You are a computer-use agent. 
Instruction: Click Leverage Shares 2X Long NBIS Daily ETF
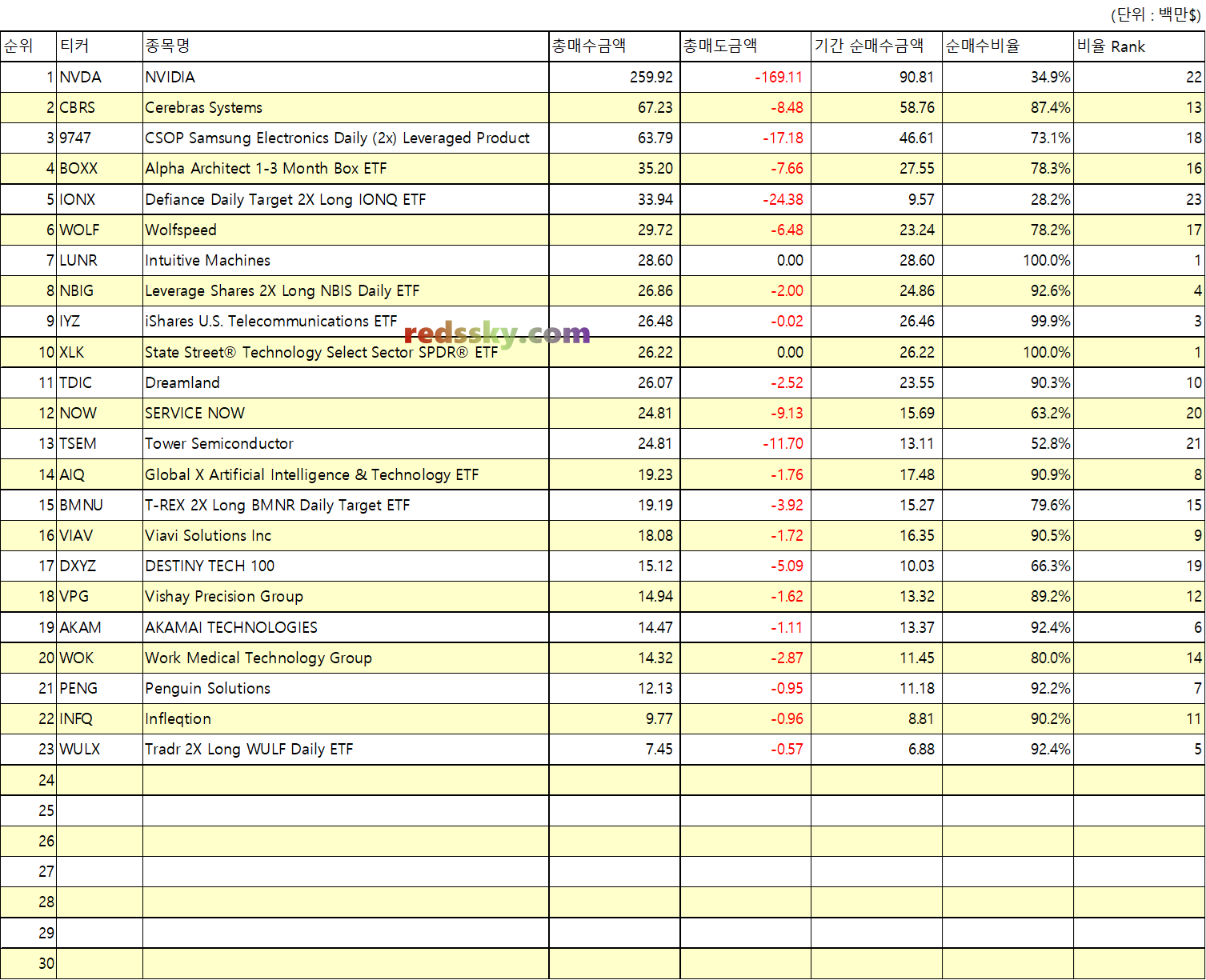pos(346,290)
